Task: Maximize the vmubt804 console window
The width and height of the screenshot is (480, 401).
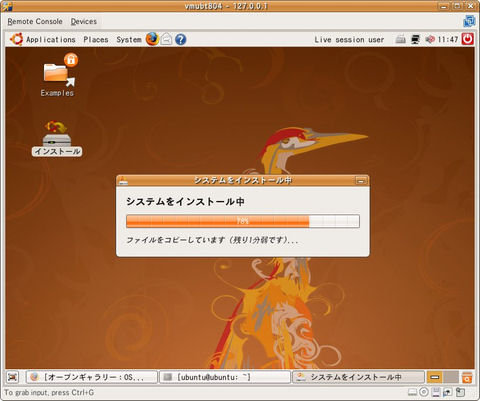Action: pyautogui.click(x=458, y=6)
